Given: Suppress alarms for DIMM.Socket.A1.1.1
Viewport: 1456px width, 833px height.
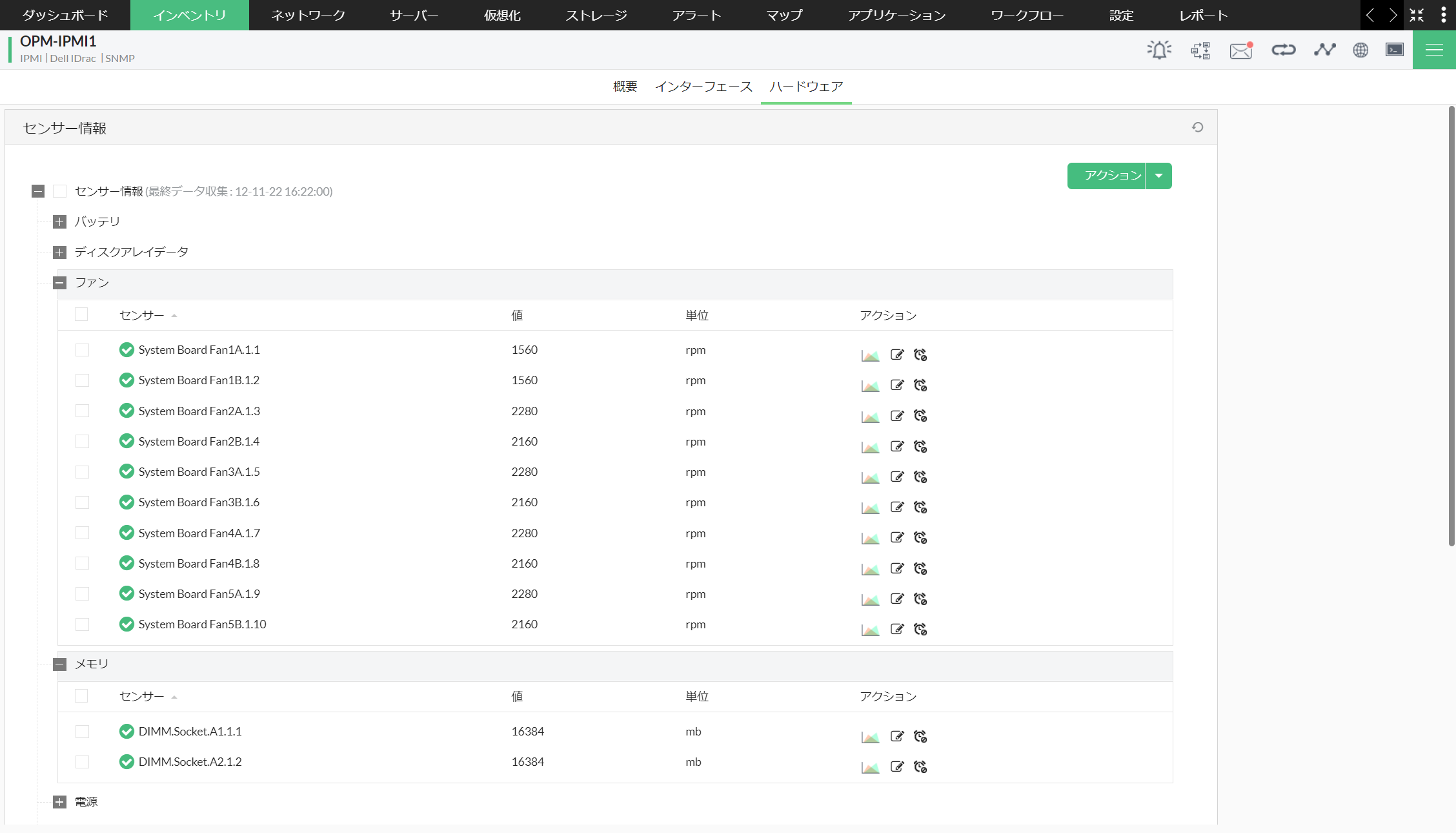Looking at the screenshot, I should [920, 736].
